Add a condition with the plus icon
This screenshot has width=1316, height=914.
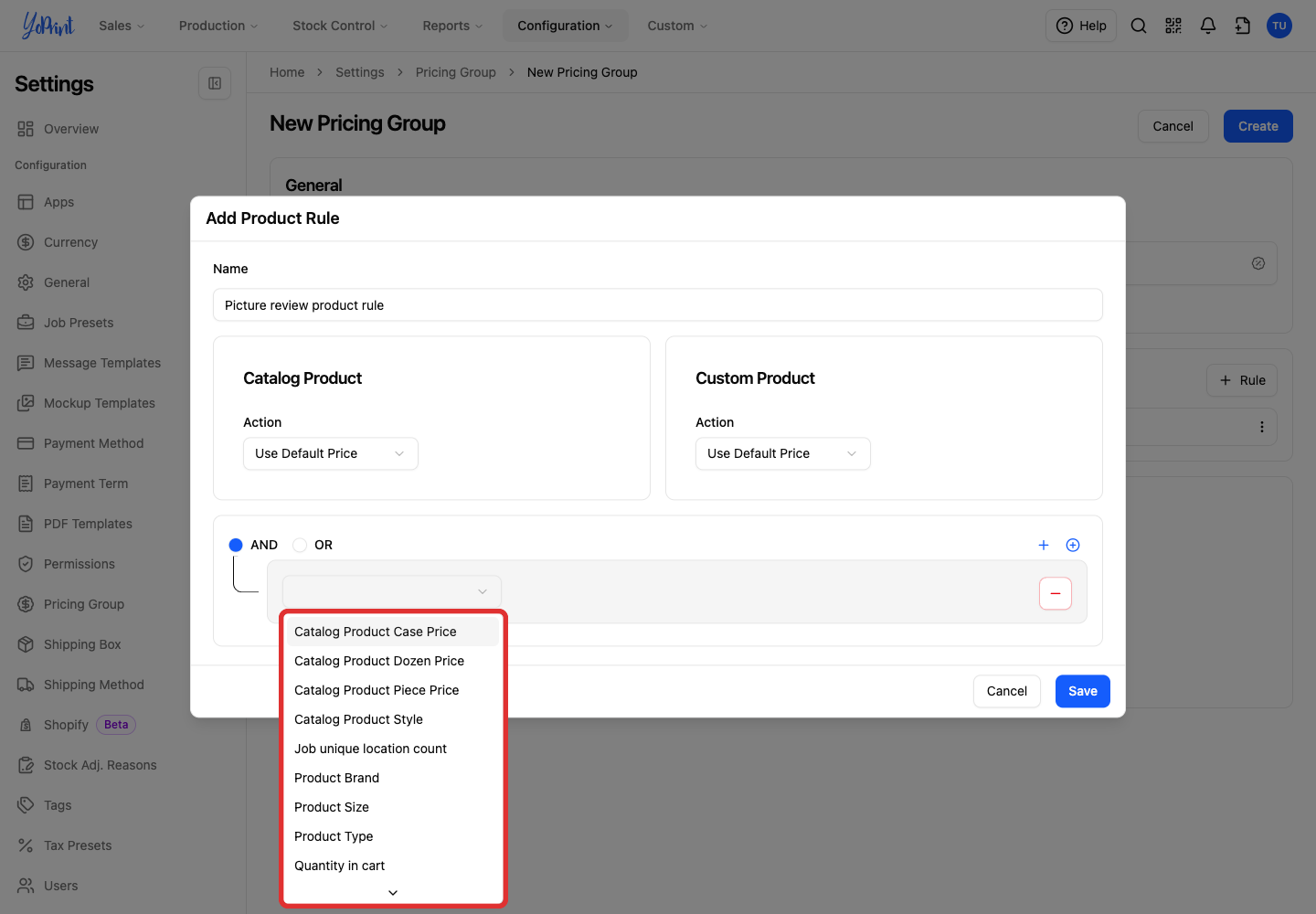point(1044,545)
